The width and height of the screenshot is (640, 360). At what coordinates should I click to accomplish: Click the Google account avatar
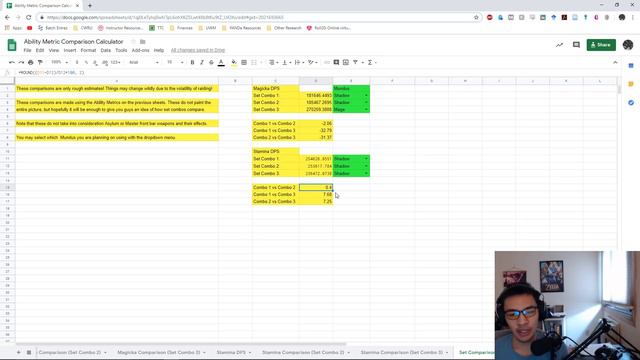628,45
